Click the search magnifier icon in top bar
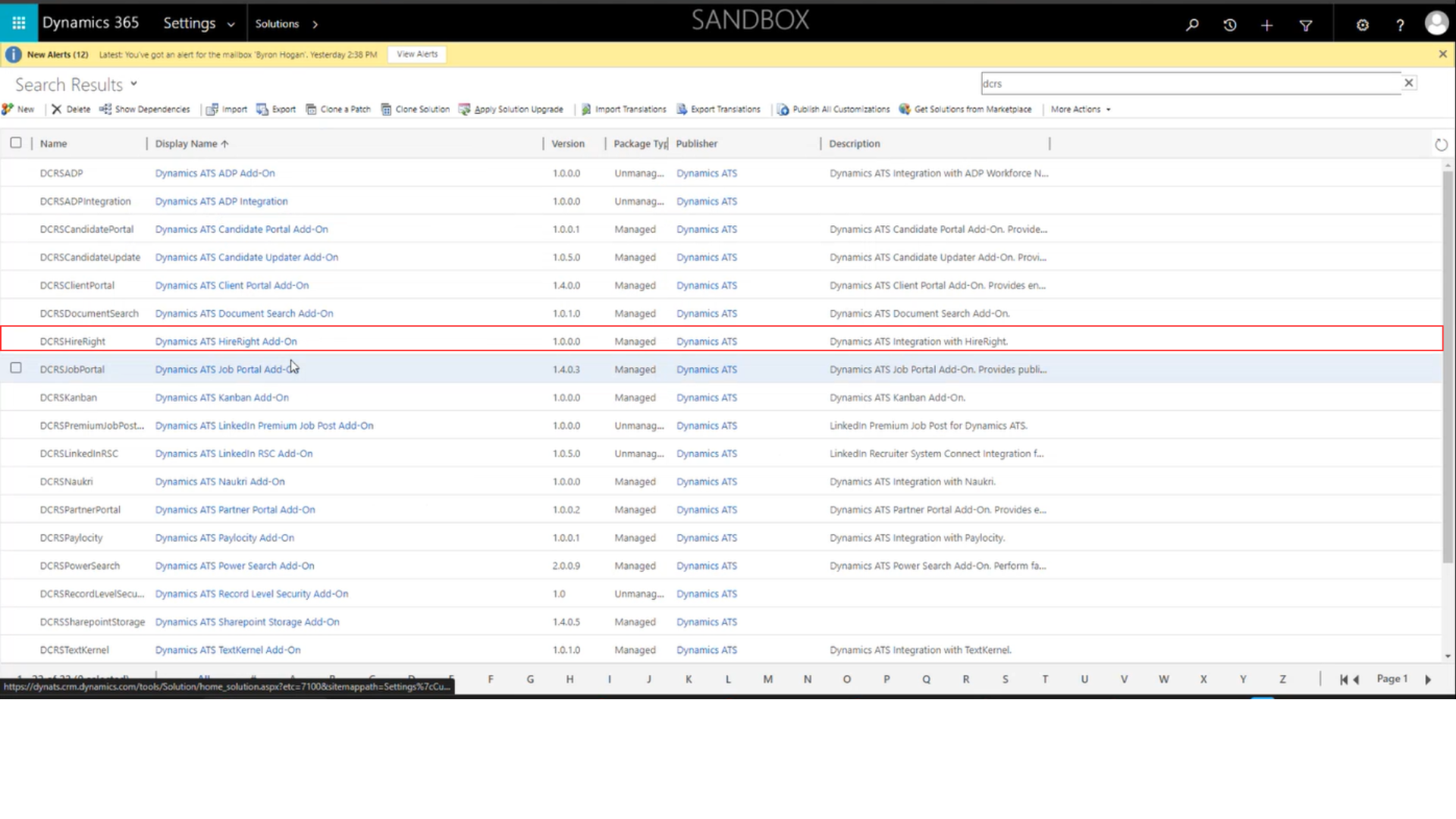Viewport: 1456px width, 819px height. tap(1192, 25)
